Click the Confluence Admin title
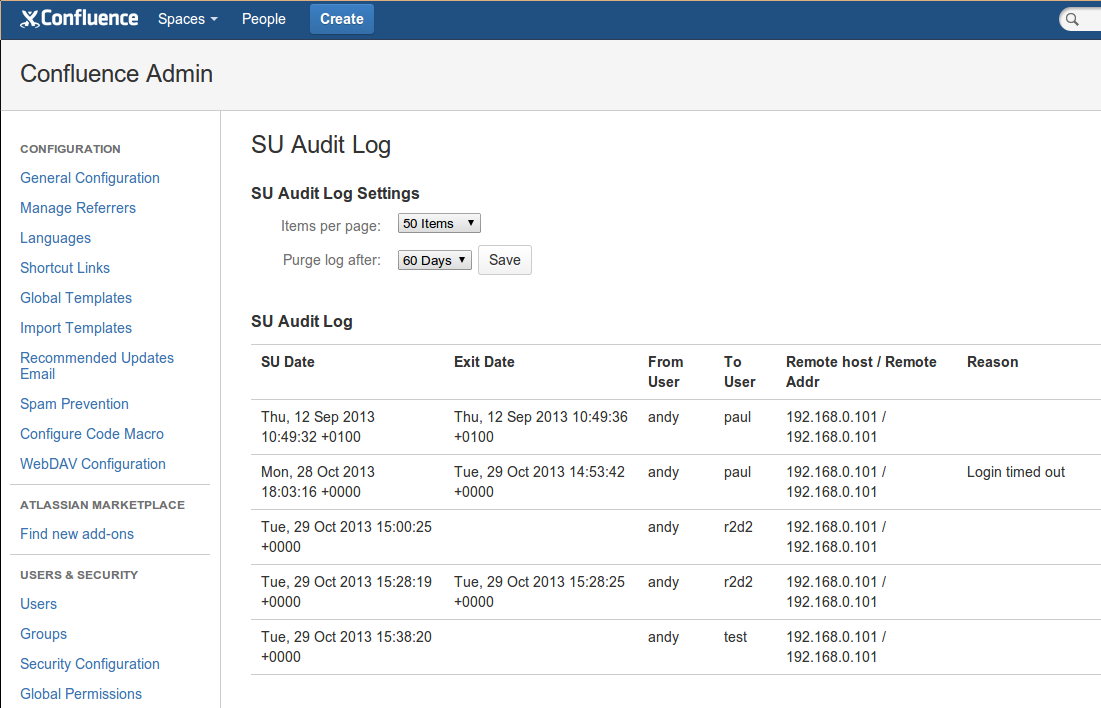The image size is (1101, 708). [x=117, y=74]
